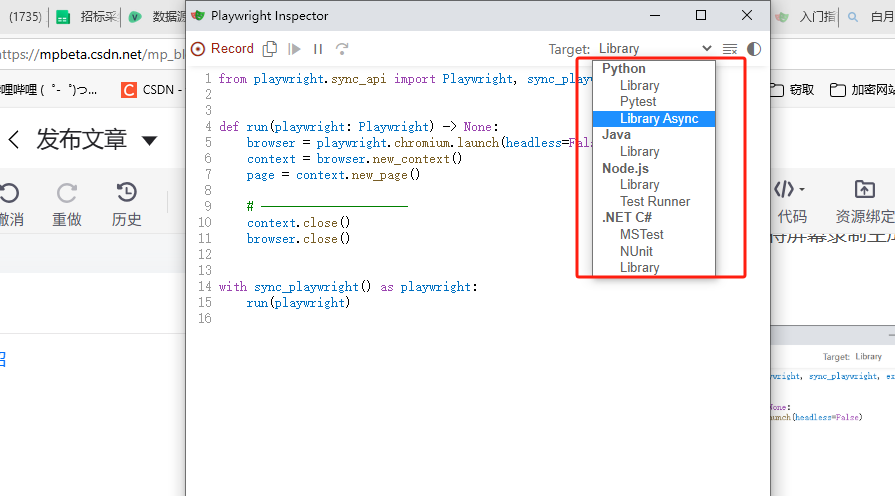This screenshot has height=496, width=895.
Task: Switch to the (1735) browser tab
Action: pos(25,17)
